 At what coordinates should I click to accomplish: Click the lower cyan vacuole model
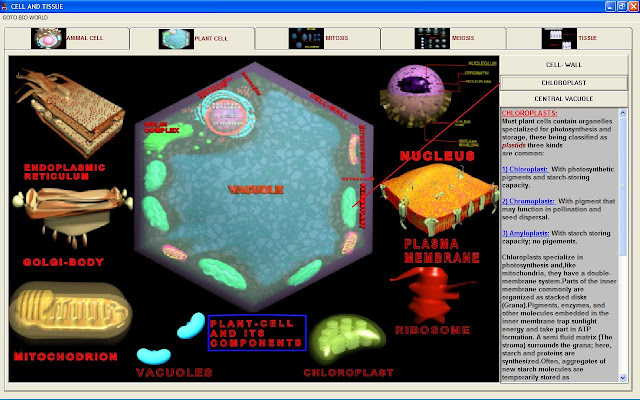click(153, 356)
